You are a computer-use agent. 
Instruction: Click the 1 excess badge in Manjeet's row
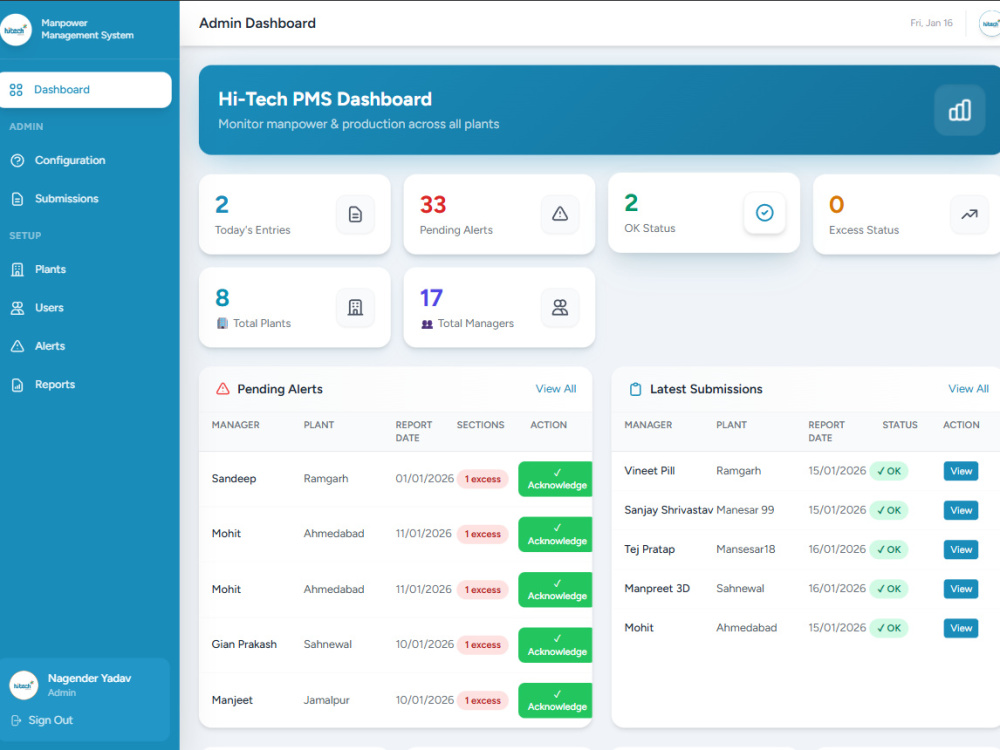tap(482, 701)
